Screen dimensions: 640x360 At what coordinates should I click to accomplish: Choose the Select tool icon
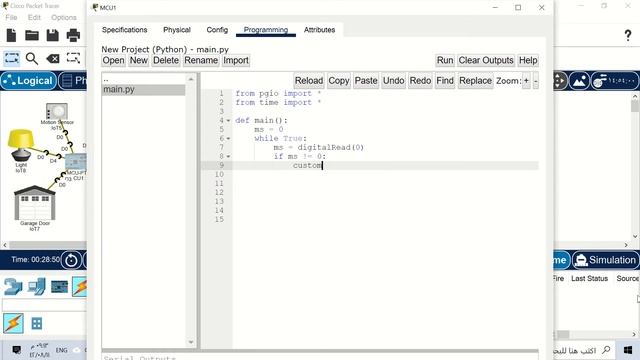pyautogui.click(x=11, y=58)
